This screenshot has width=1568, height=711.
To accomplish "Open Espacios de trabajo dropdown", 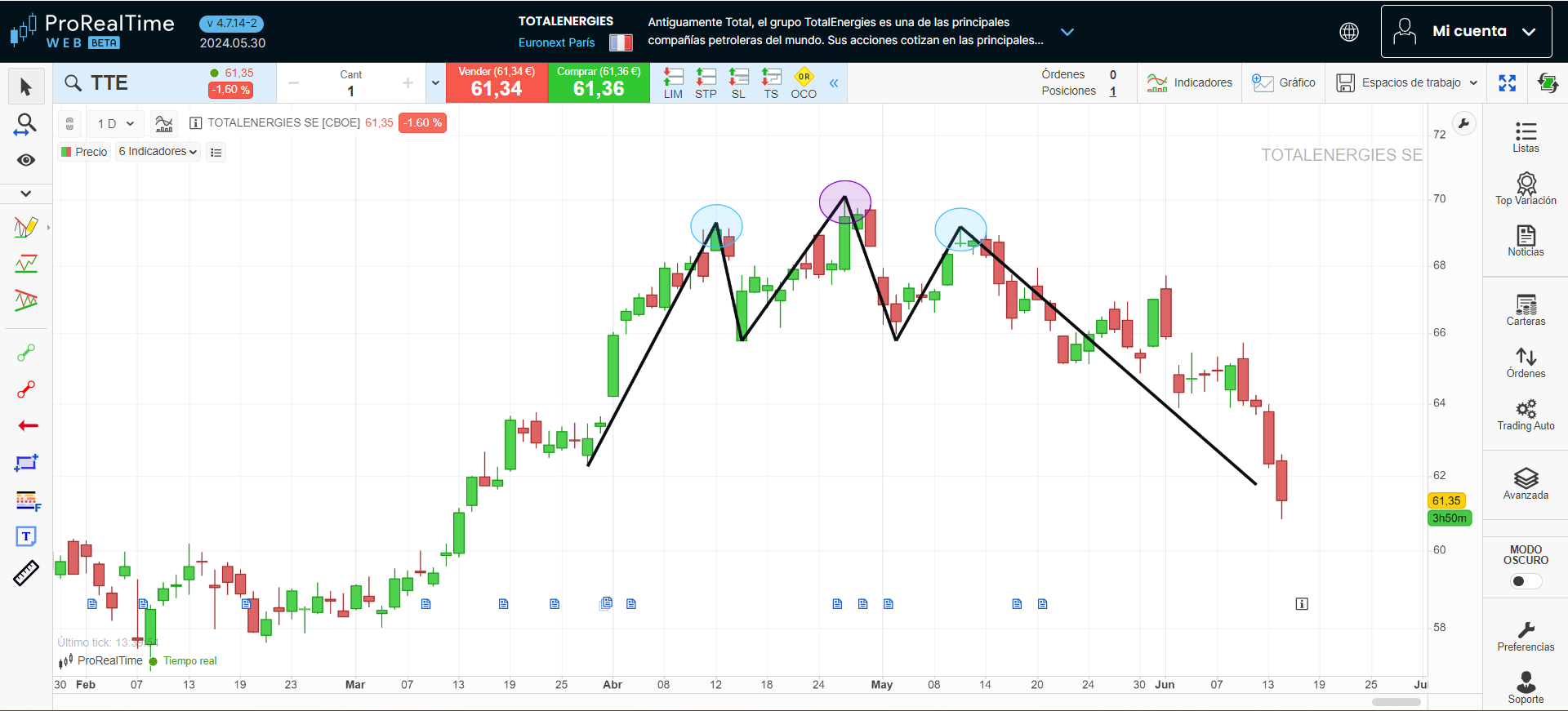I will click(1407, 82).
